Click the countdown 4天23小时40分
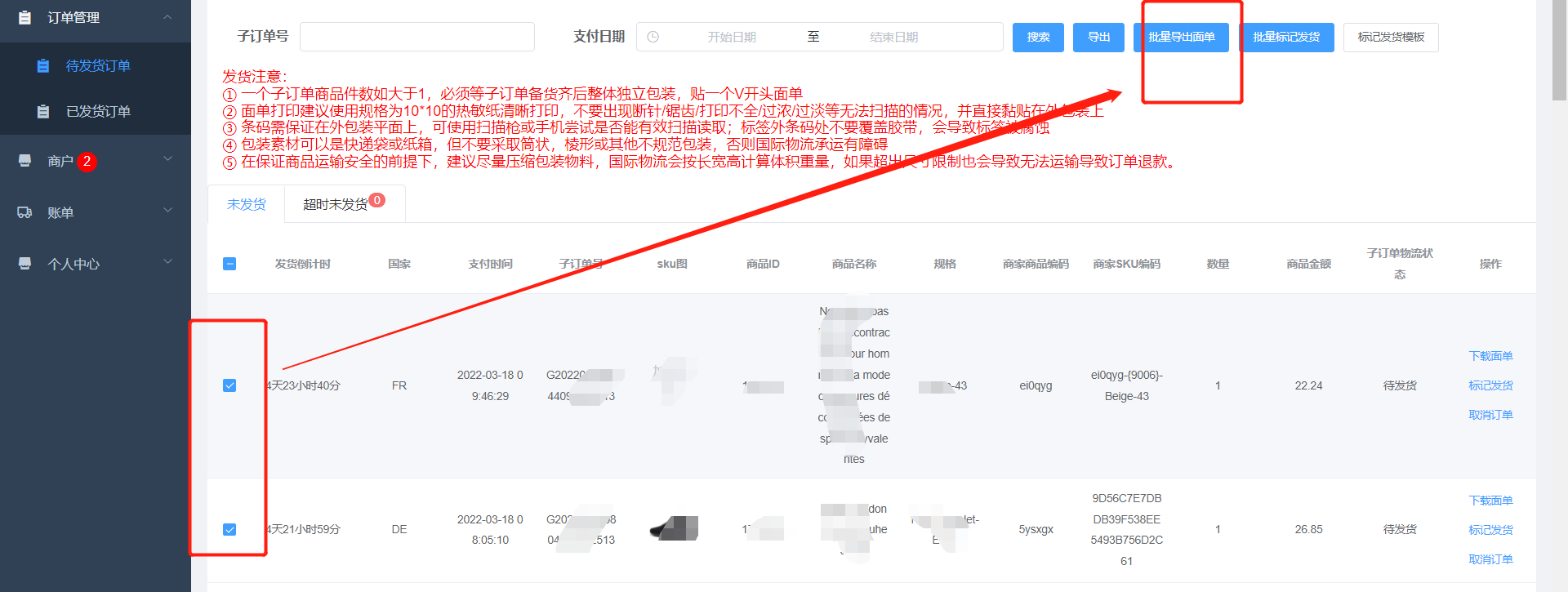The height and width of the screenshot is (592, 1568). click(303, 385)
